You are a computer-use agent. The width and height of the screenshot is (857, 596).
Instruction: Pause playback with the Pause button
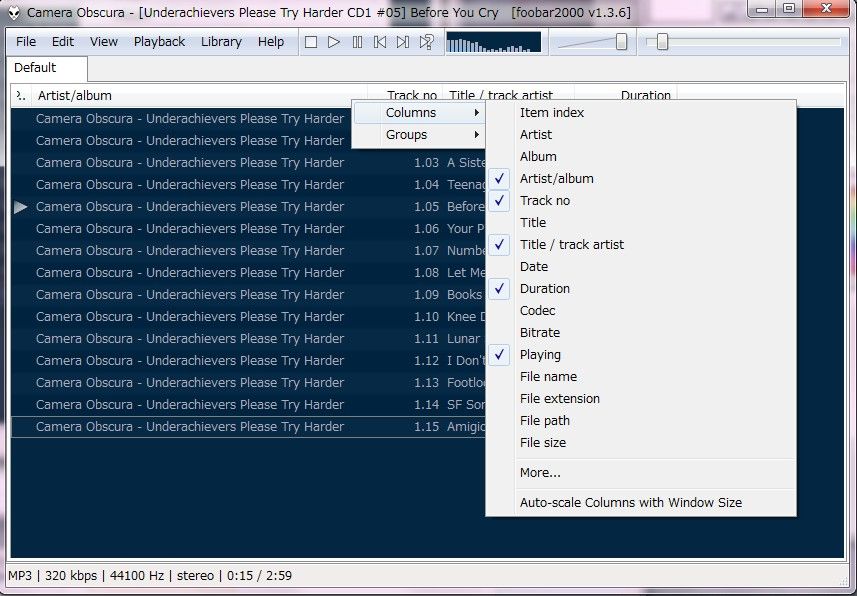click(x=357, y=42)
